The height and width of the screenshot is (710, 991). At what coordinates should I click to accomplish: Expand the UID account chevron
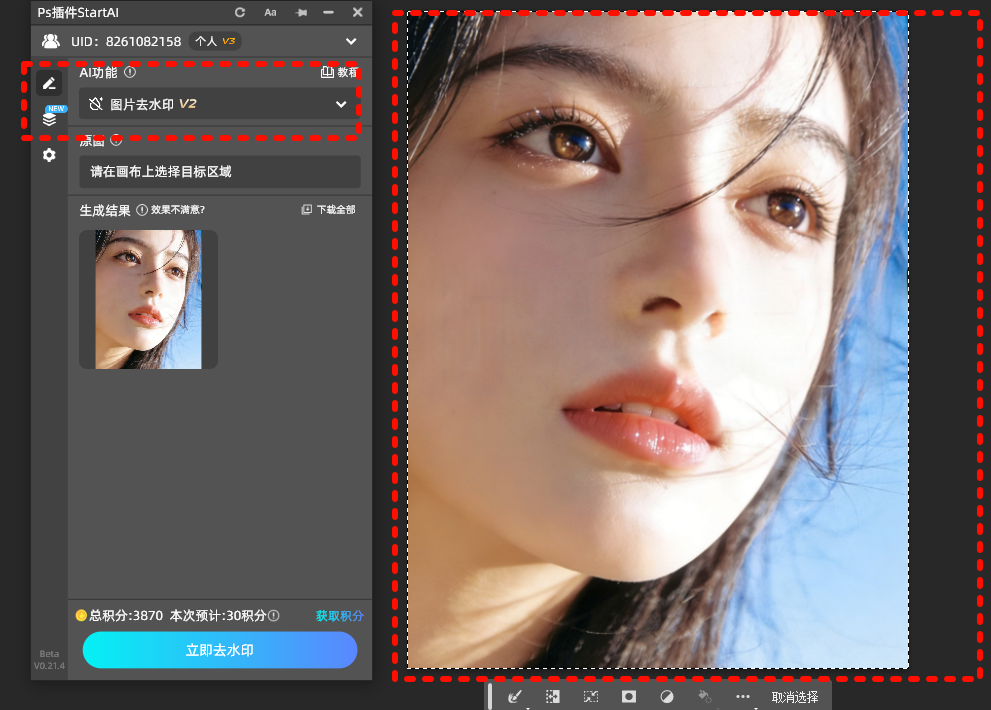tap(351, 41)
